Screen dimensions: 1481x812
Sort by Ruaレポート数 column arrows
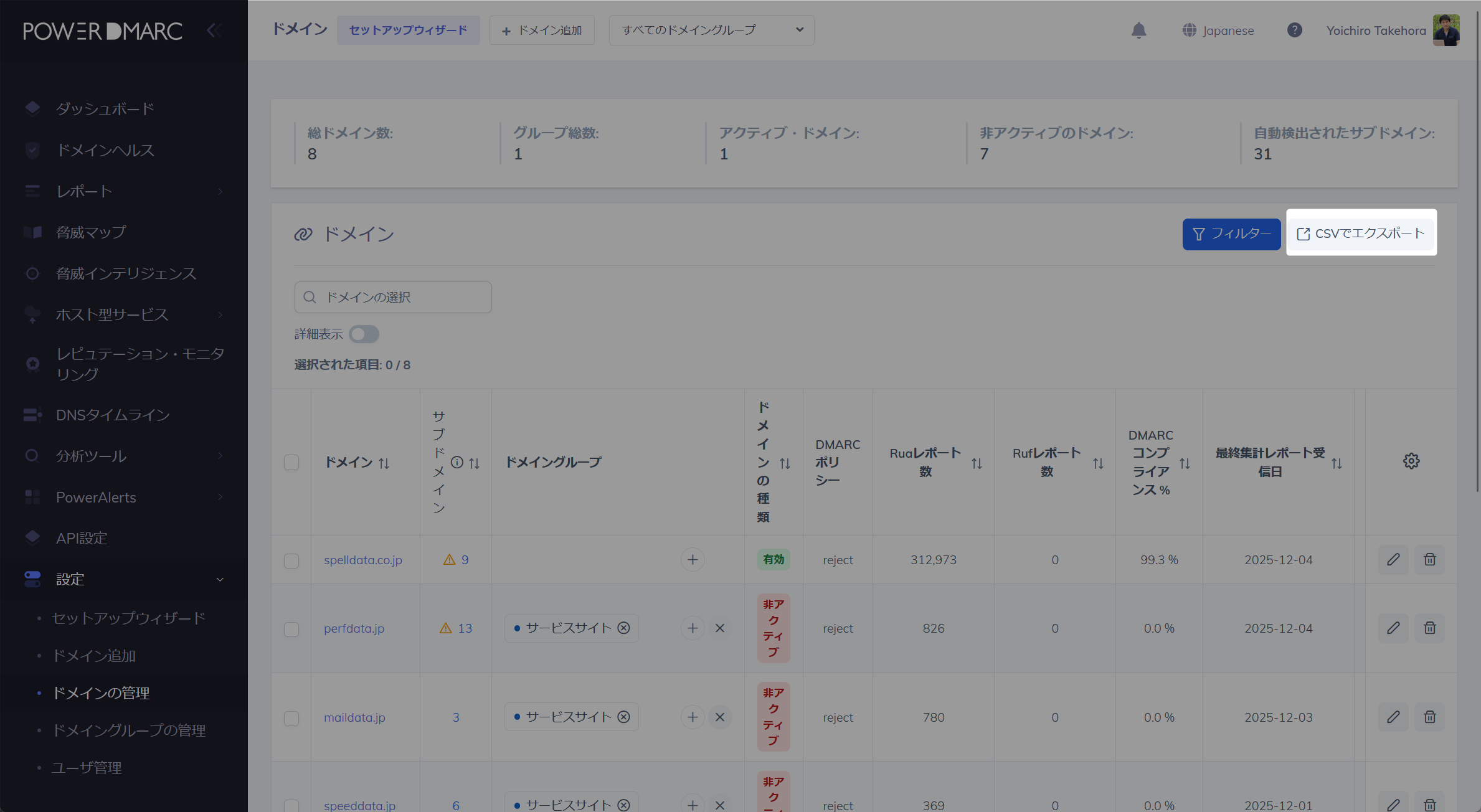[x=976, y=463]
